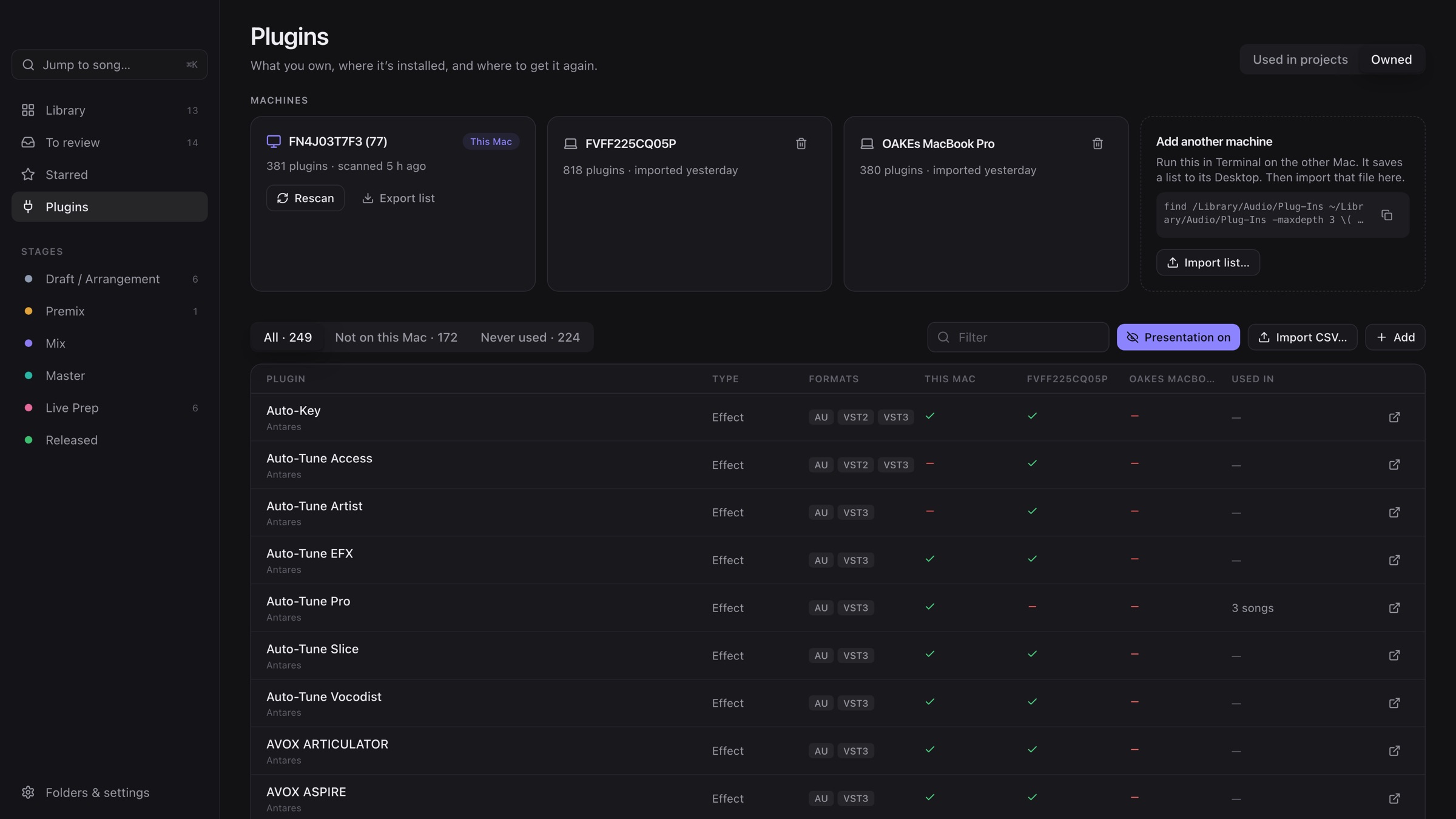Viewport: 1456px width, 819px height.
Task: Open Starred in the sidebar
Action: point(110,175)
